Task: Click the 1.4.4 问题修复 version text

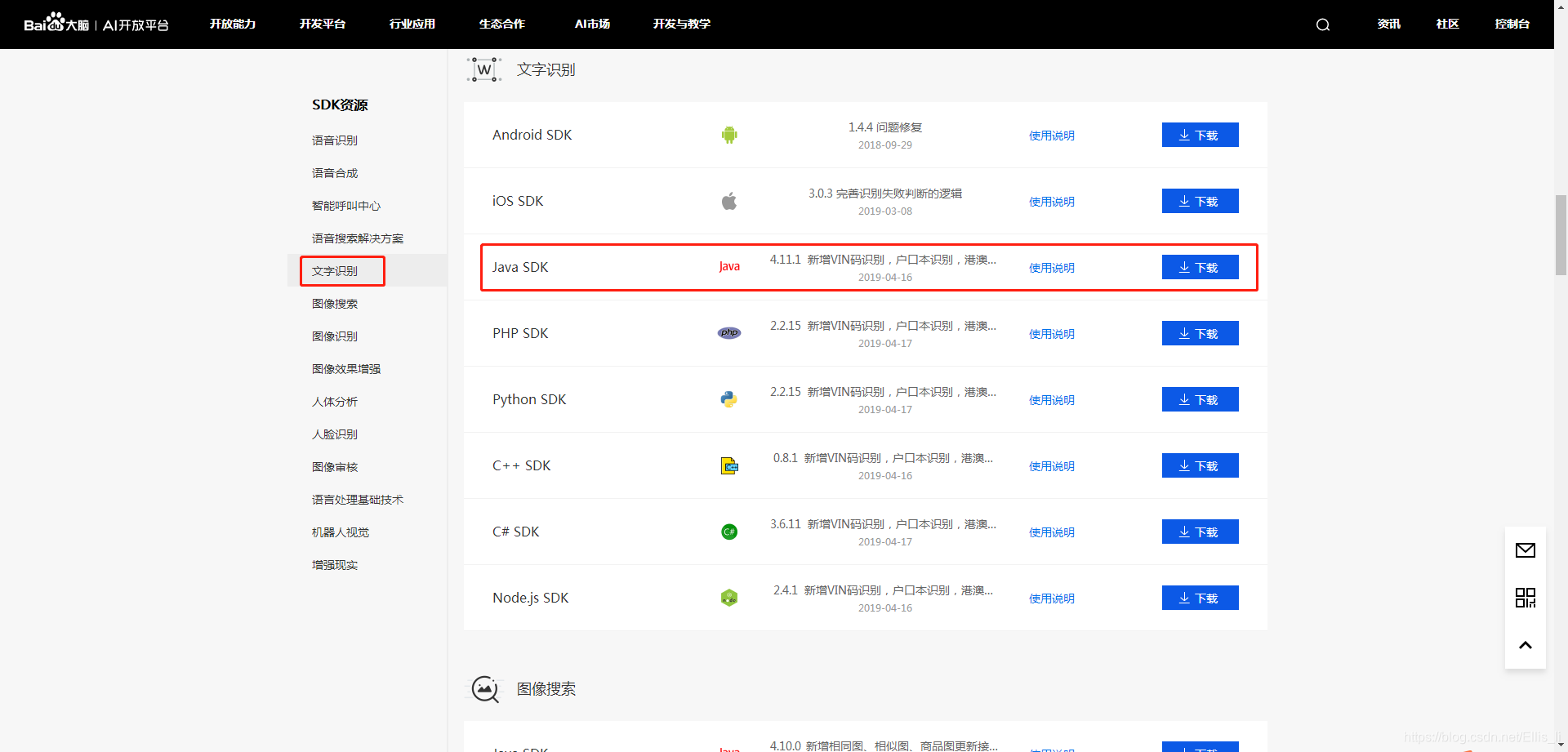Action: point(885,127)
